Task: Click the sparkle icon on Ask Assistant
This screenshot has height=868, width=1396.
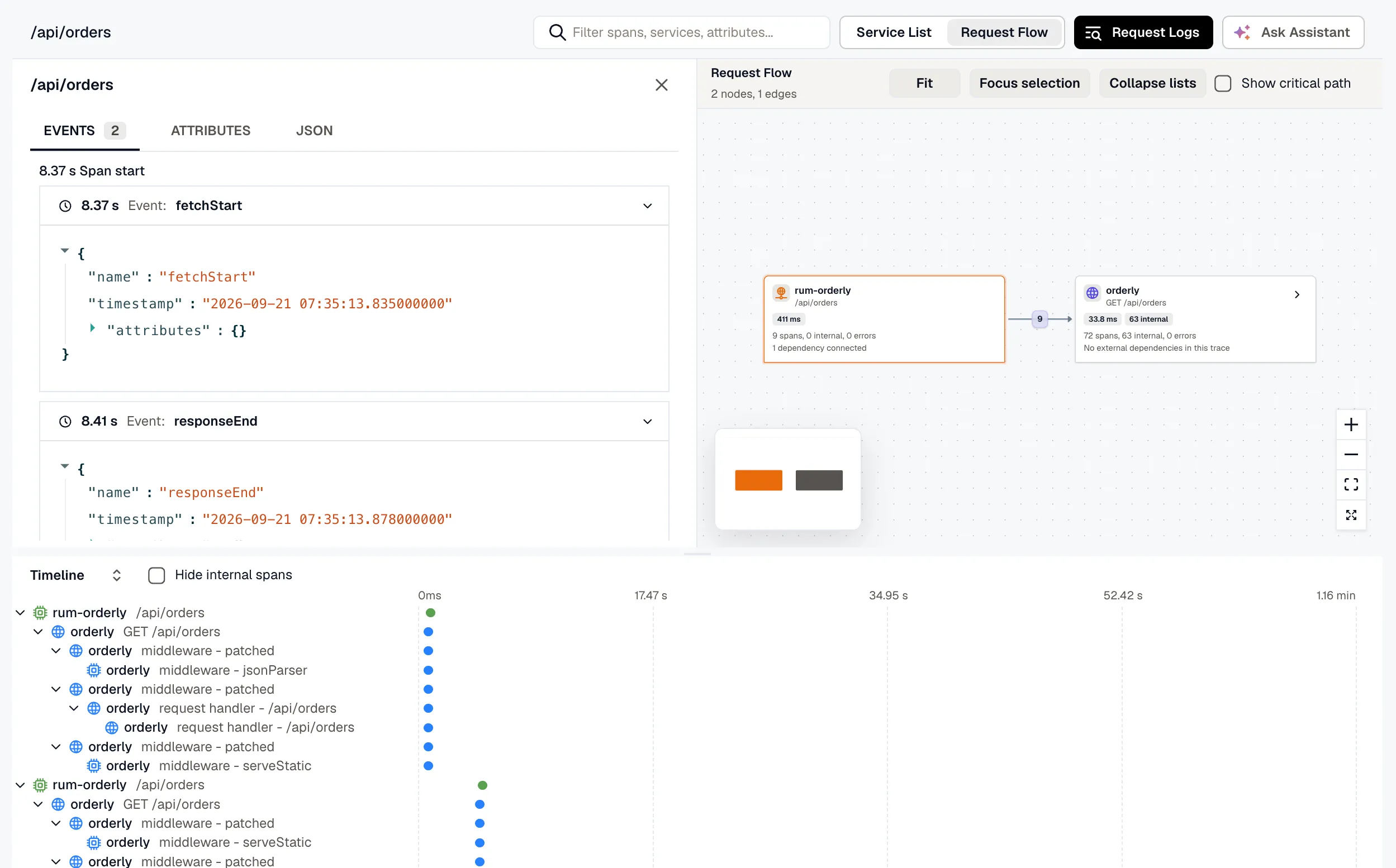Action: pyautogui.click(x=1242, y=33)
